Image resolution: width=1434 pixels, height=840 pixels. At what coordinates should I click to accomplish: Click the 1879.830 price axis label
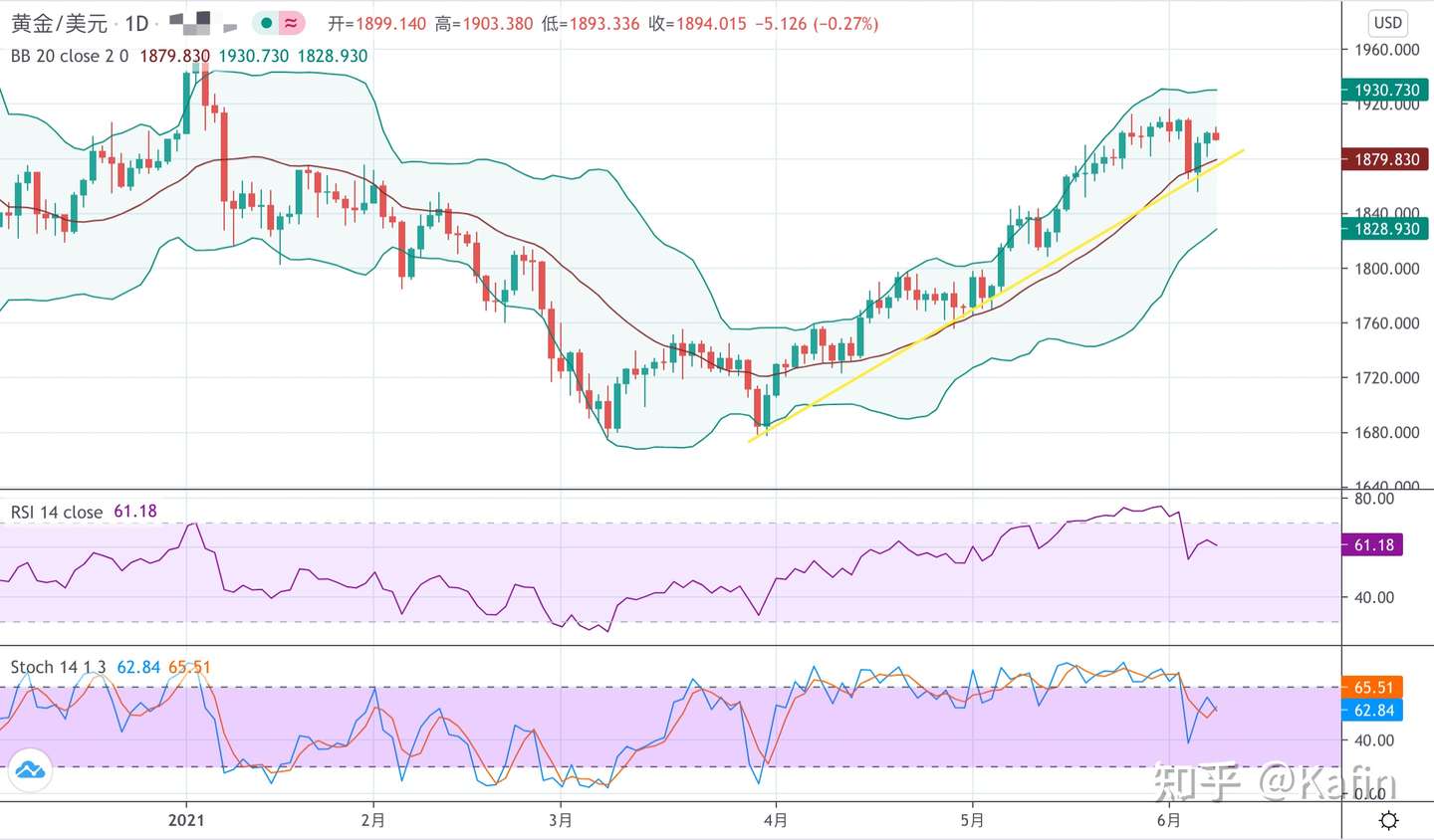click(1385, 159)
